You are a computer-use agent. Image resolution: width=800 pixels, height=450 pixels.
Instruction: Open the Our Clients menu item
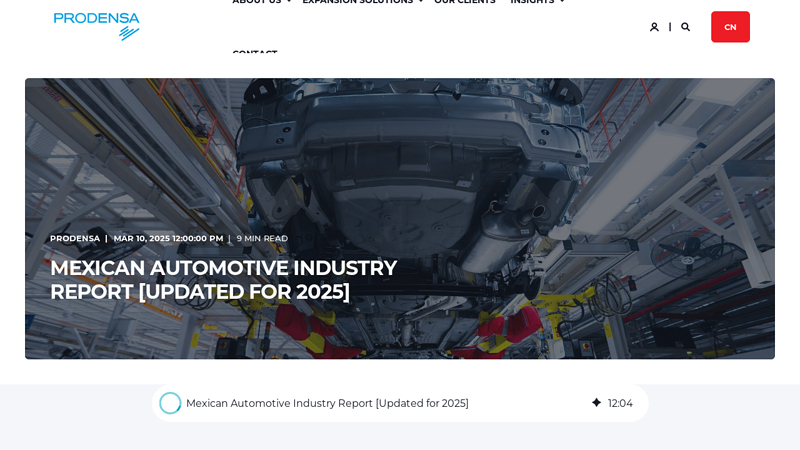pyautogui.click(x=465, y=2)
